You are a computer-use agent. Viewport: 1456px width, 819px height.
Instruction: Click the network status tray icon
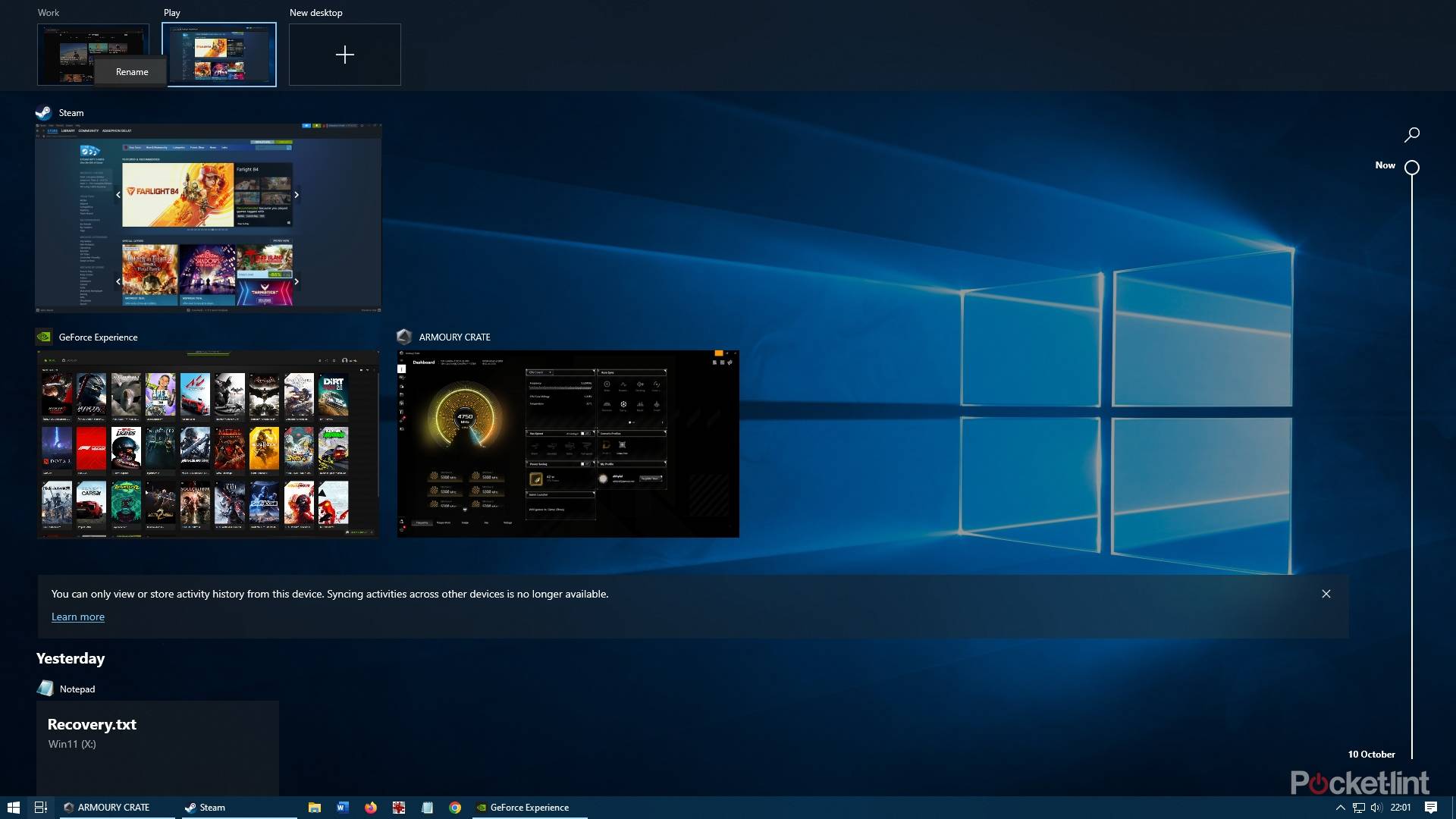click(1359, 807)
